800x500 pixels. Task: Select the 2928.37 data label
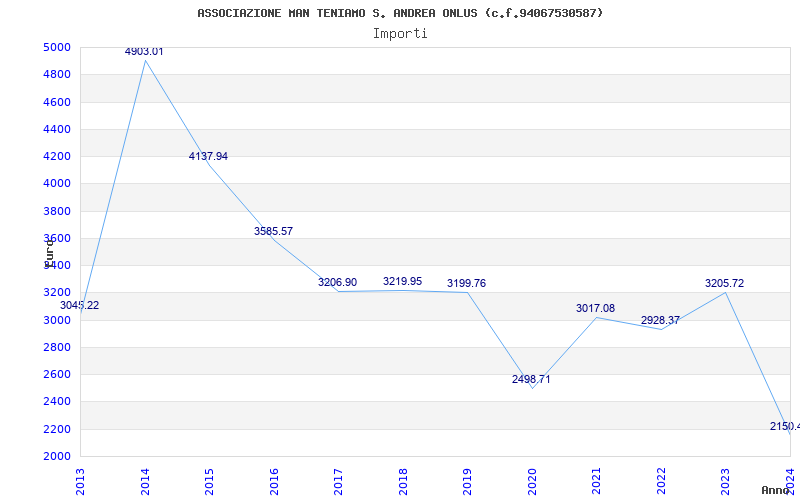pyautogui.click(x=660, y=320)
